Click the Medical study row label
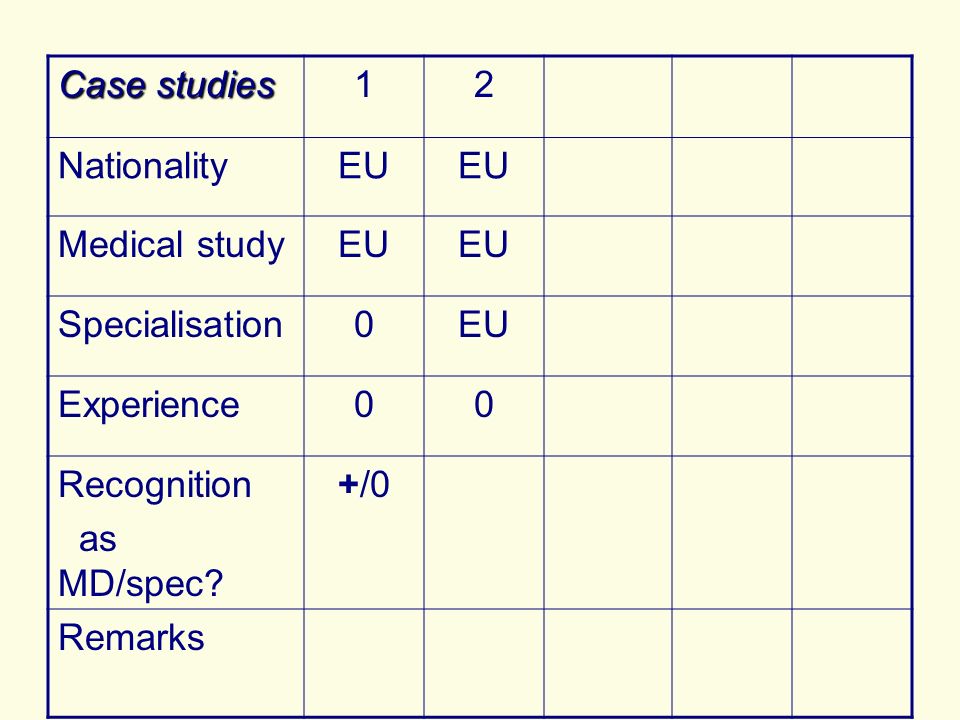Viewport: 960px width, 720px height. point(176,256)
